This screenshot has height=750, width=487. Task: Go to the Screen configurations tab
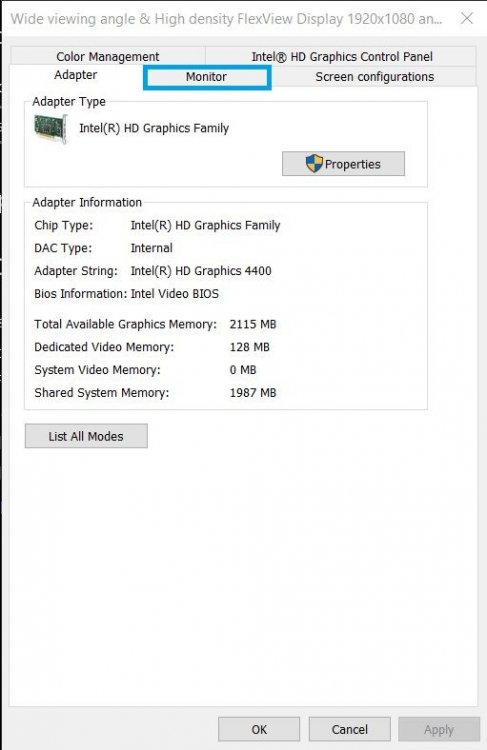click(x=374, y=77)
